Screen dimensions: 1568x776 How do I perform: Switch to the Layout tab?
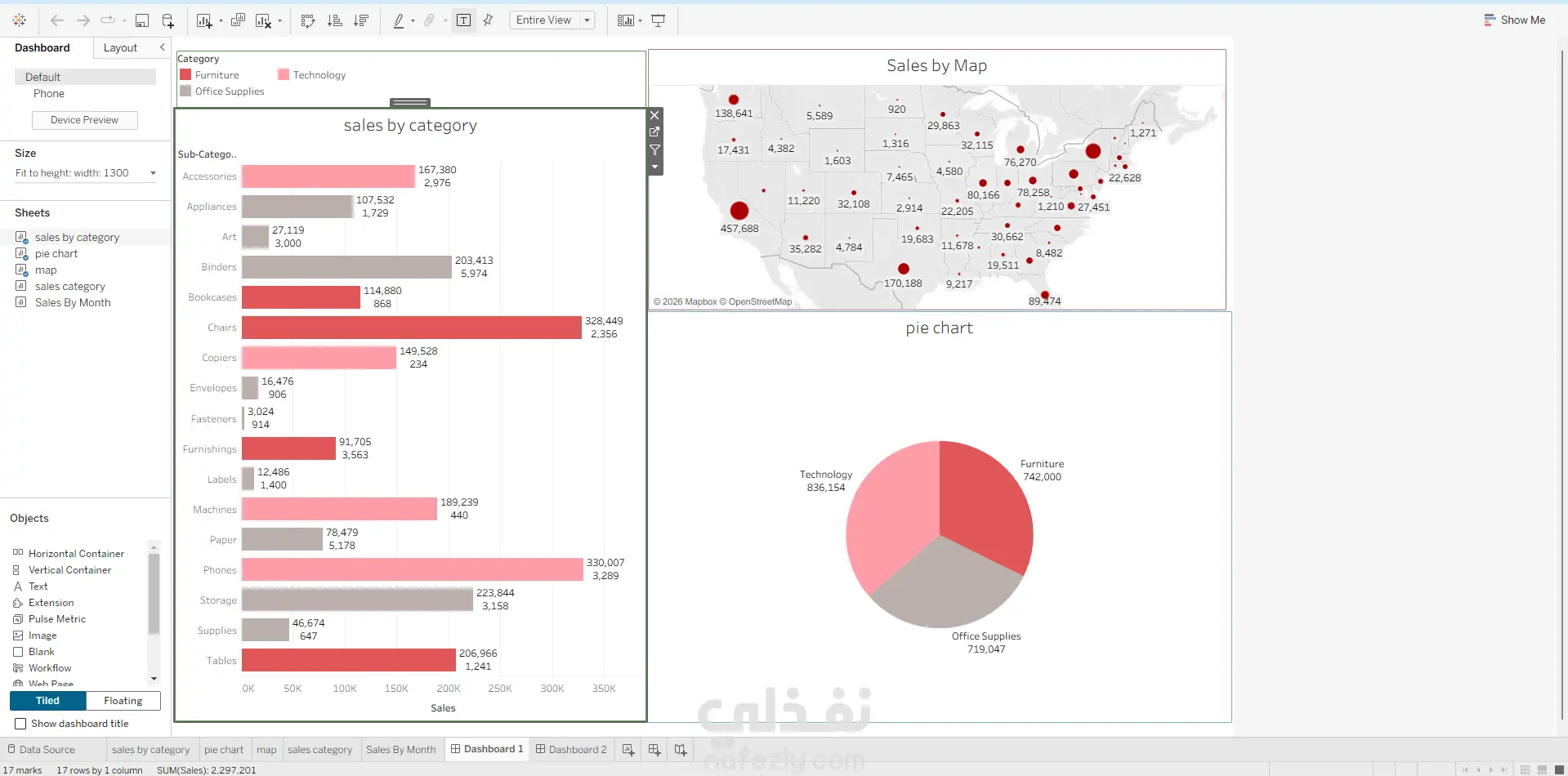(x=120, y=48)
